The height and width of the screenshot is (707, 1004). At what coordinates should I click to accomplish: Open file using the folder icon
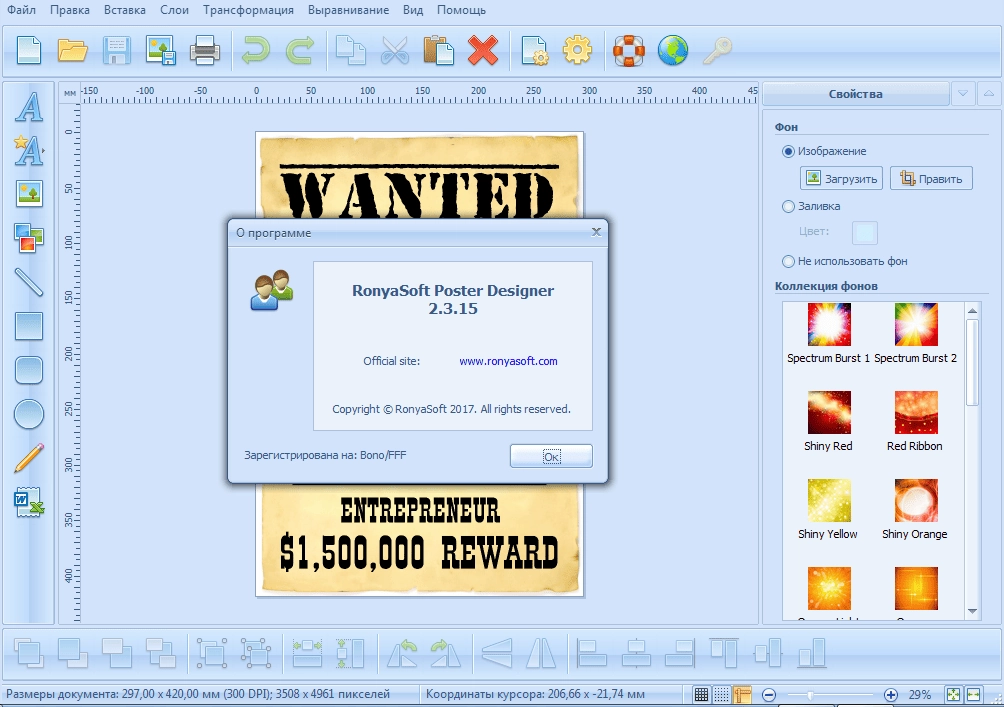[x=72, y=51]
